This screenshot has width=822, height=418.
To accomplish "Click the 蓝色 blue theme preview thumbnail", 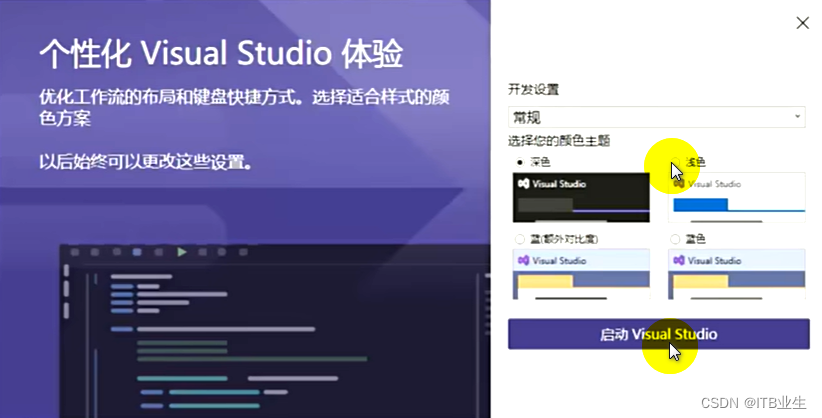I will pos(737,274).
